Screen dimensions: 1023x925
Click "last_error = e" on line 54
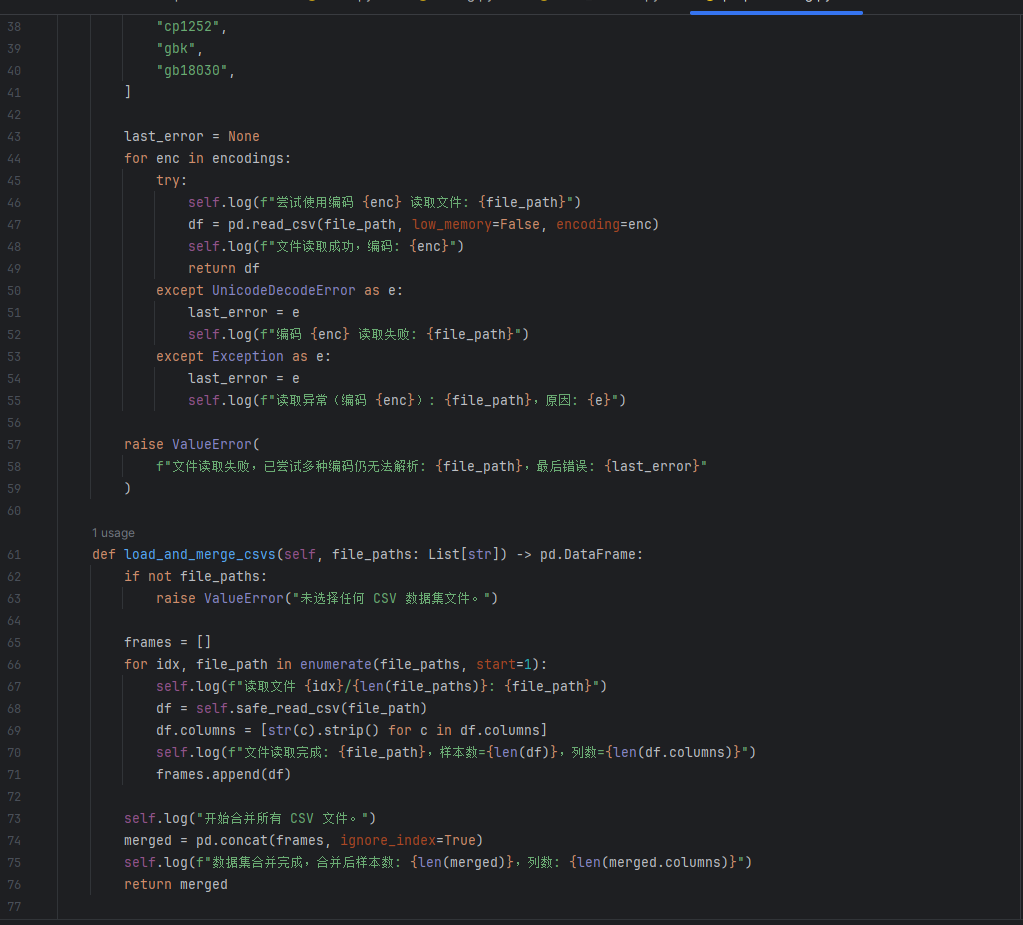[244, 378]
